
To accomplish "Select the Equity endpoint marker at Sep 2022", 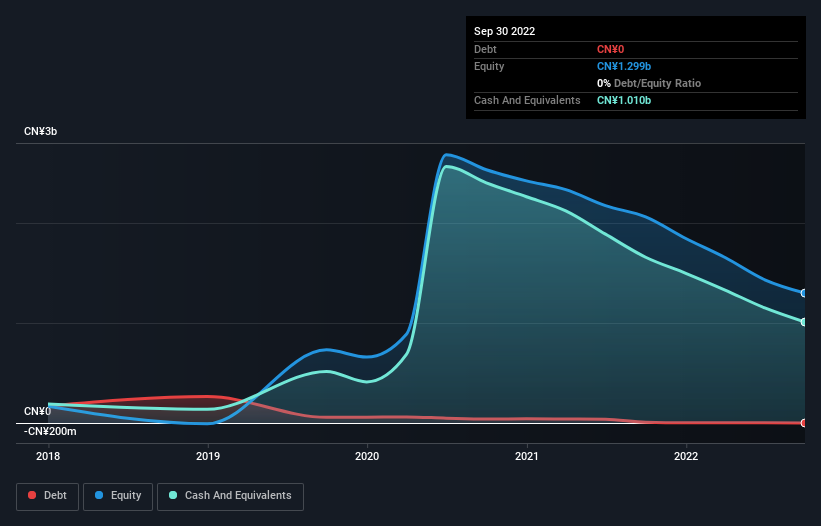I will coord(804,293).
